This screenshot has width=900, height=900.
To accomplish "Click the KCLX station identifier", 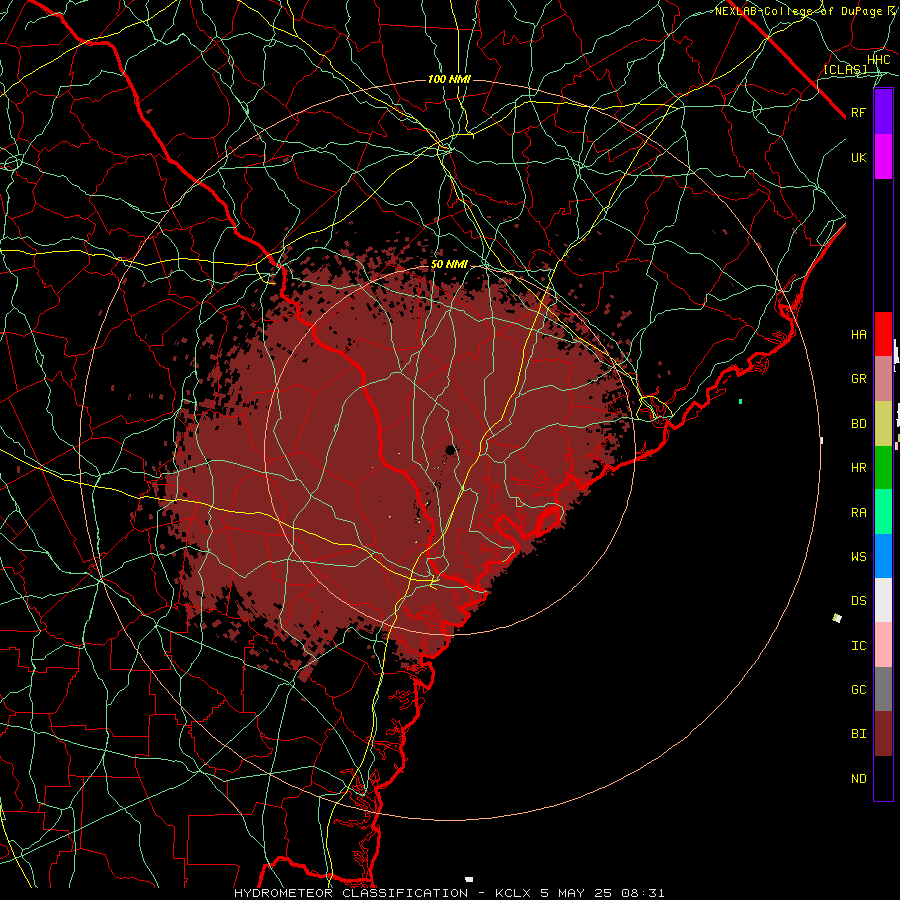I will [x=513, y=893].
